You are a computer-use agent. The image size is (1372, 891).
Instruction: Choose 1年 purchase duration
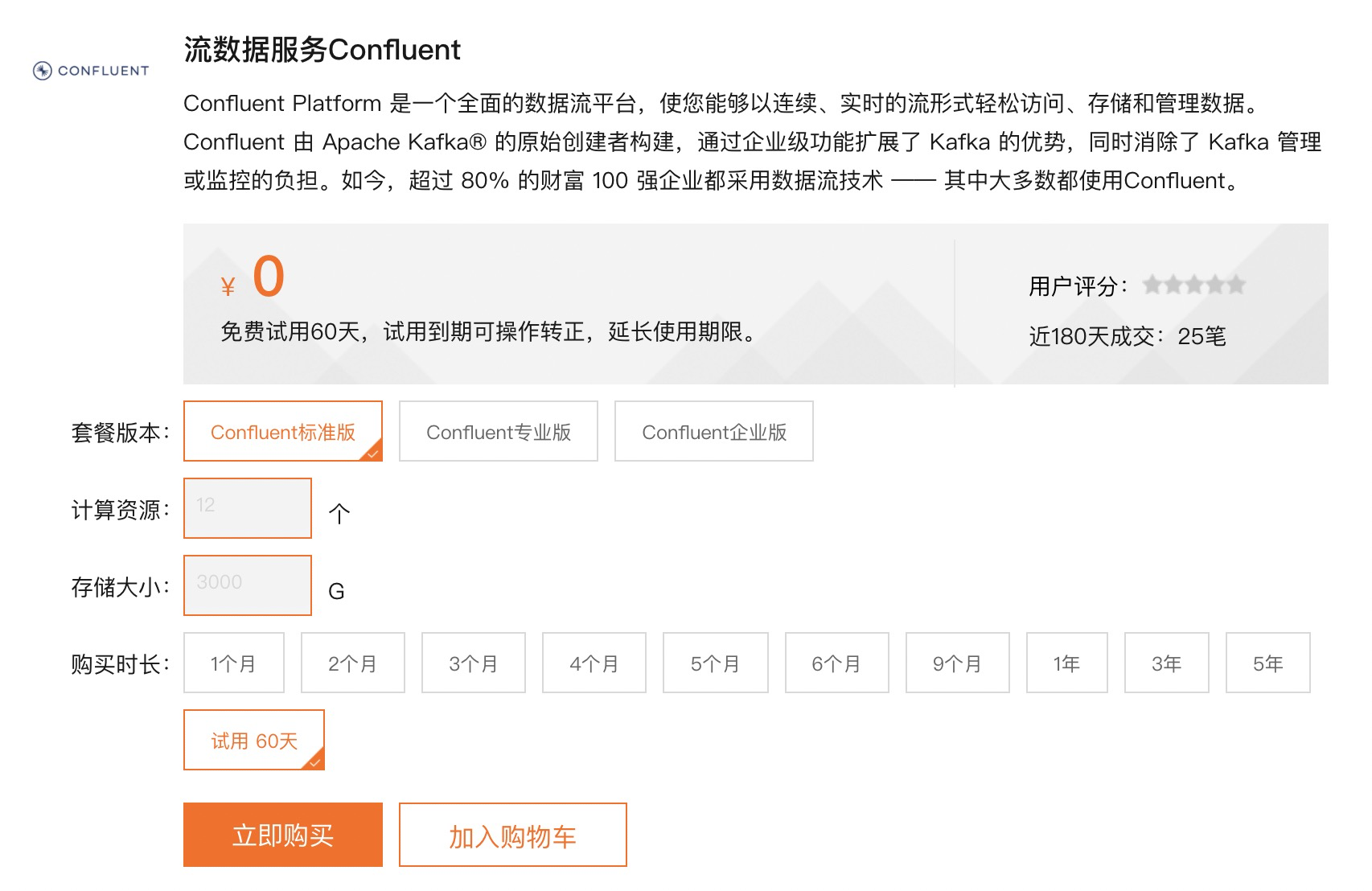1067,663
